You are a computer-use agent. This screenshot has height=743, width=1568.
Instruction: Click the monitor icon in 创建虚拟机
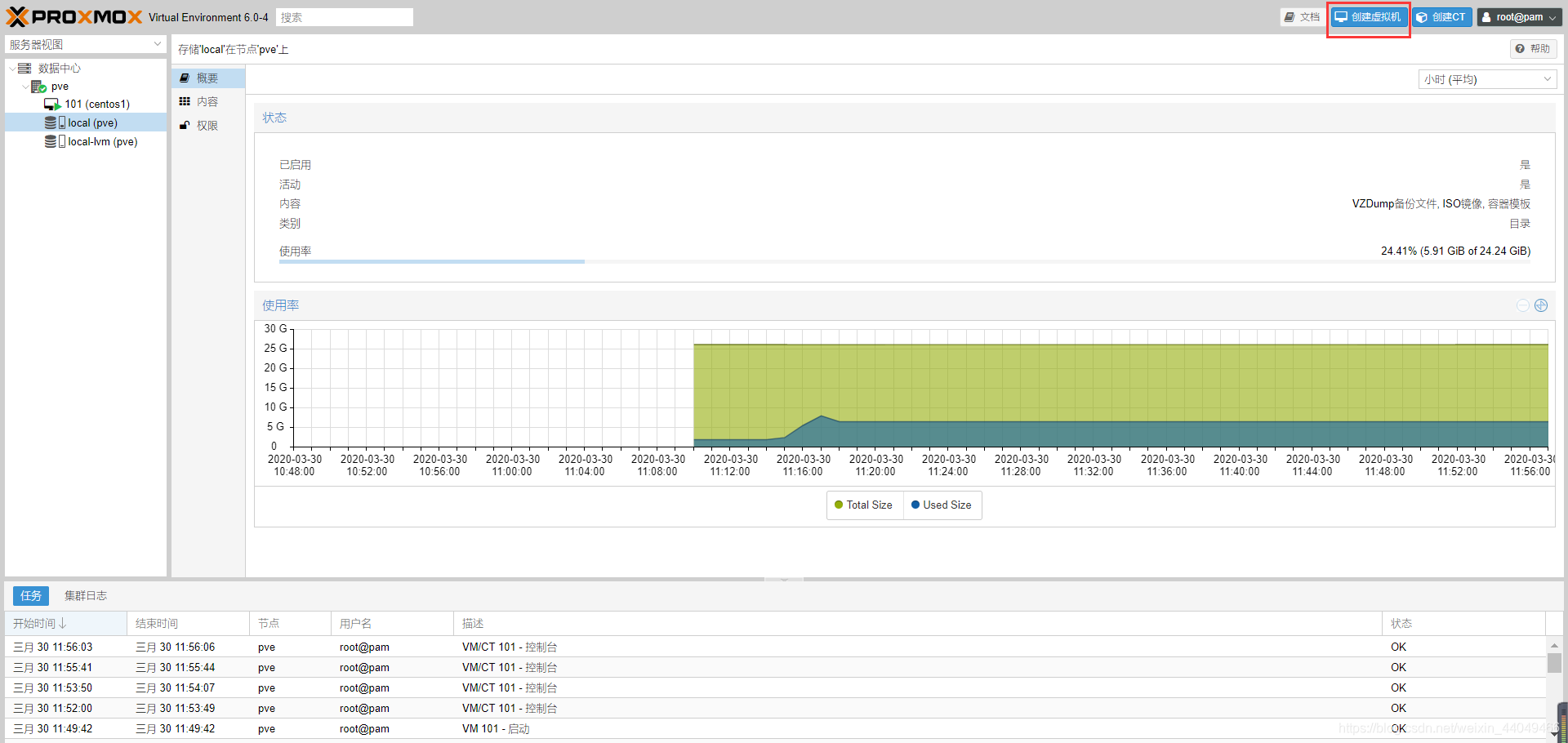point(1341,17)
